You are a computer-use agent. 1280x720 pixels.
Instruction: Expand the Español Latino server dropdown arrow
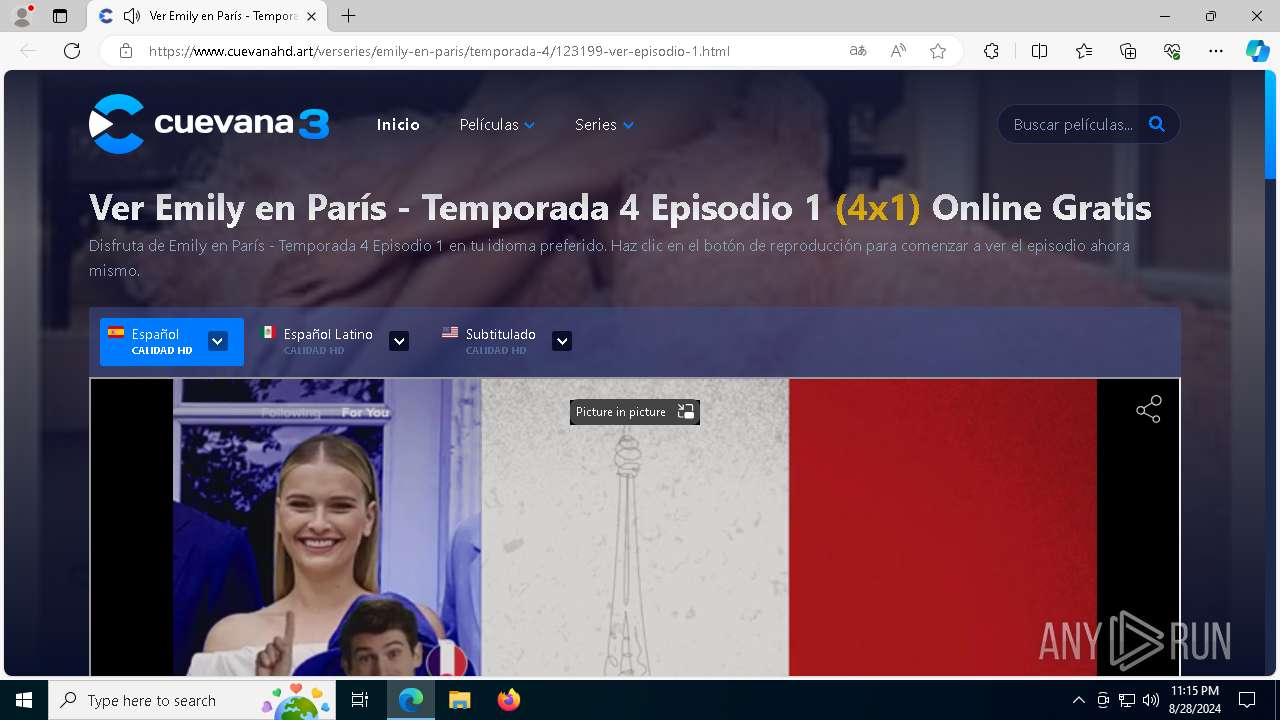click(399, 341)
